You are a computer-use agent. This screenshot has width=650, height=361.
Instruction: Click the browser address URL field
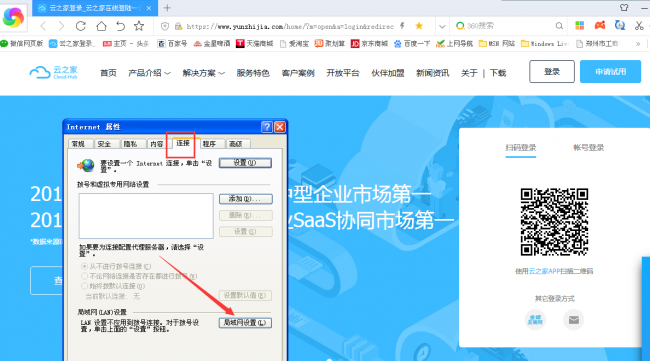[x=289, y=26]
